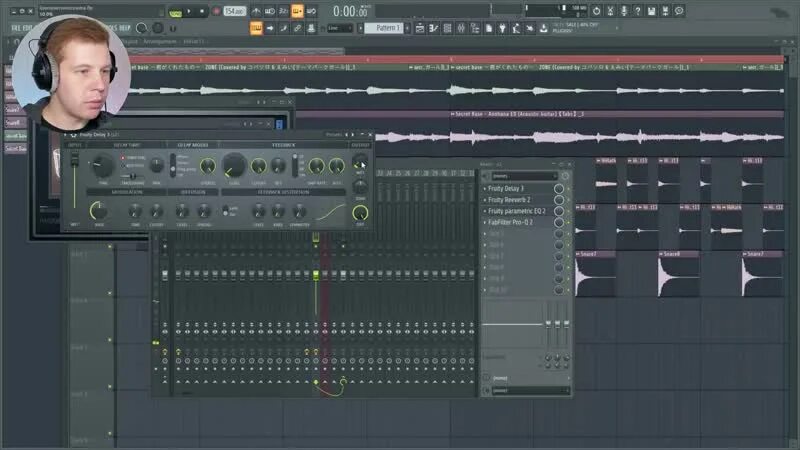Toggle loop recording icon

click(311, 11)
